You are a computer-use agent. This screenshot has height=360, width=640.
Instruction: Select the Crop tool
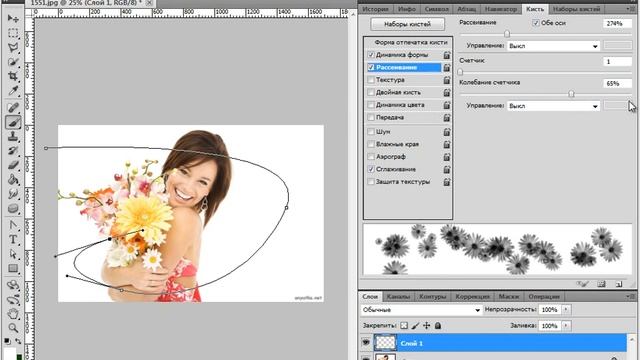point(13,76)
